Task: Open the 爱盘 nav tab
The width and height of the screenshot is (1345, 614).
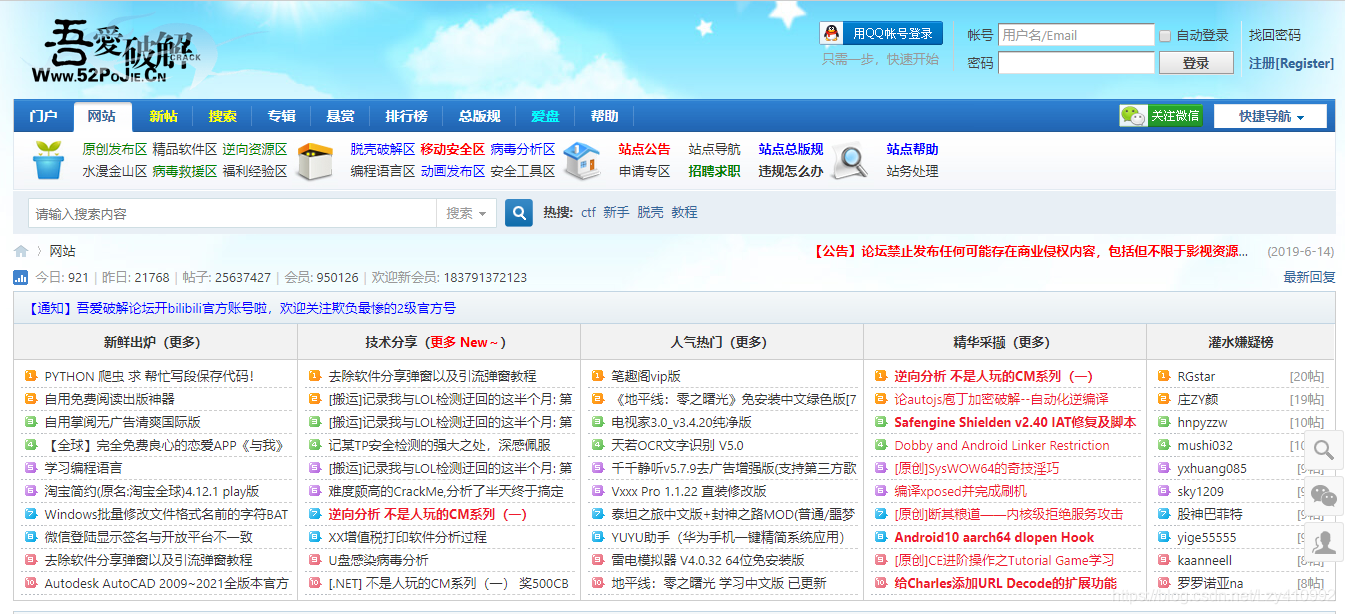Action: (545, 116)
